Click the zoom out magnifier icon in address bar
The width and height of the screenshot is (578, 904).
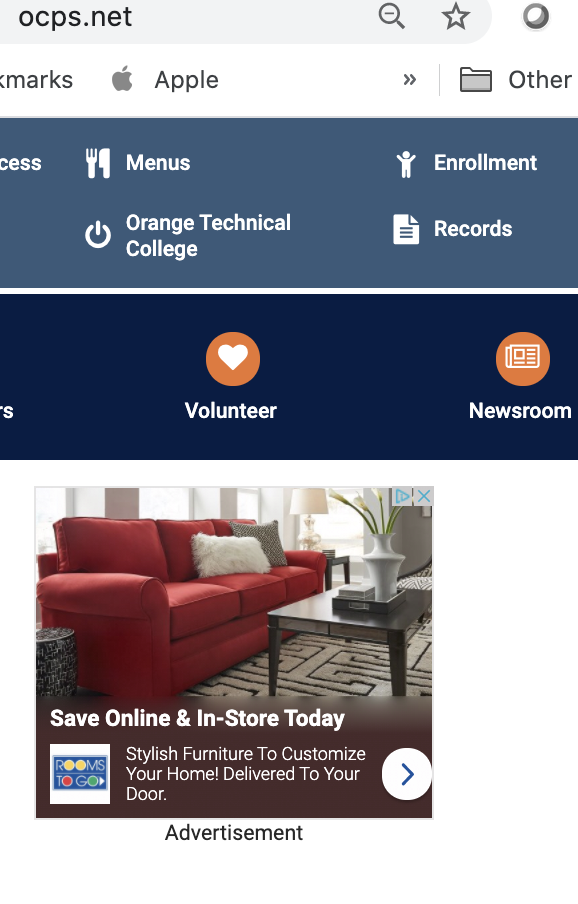[392, 16]
